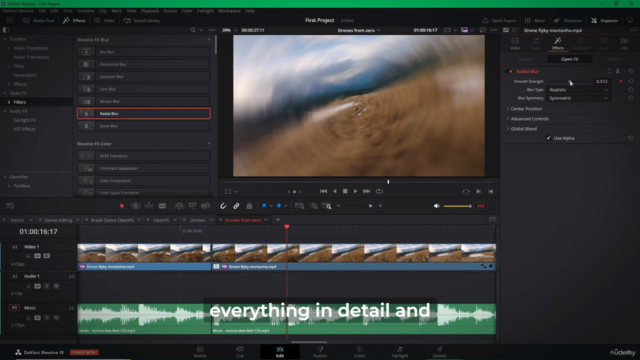The height and width of the screenshot is (360, 640).
Task: Select Gaussian Blur effect in list
Action: click(x=144, y=77)
